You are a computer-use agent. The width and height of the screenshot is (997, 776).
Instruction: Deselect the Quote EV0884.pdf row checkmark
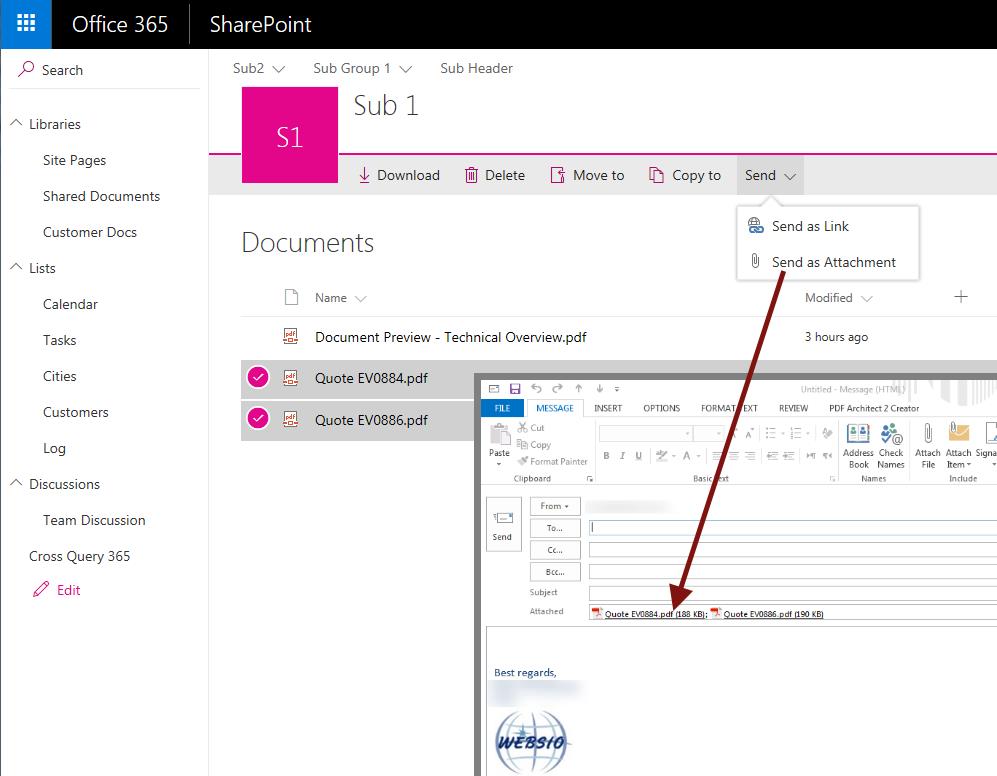pyautogui.click(x=258, y=377)
